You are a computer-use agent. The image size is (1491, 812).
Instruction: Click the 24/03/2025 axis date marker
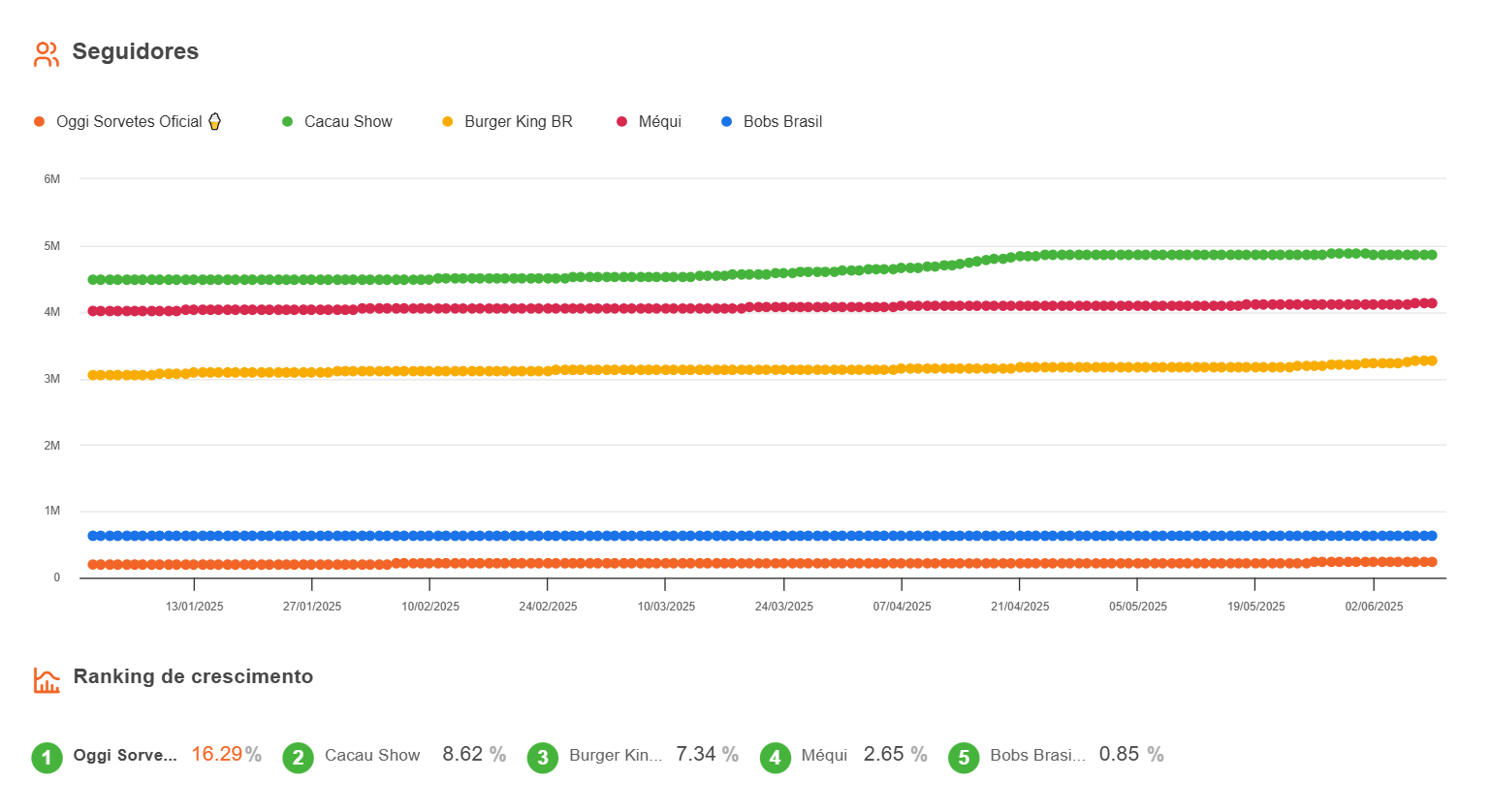click(x=783, y=607)
